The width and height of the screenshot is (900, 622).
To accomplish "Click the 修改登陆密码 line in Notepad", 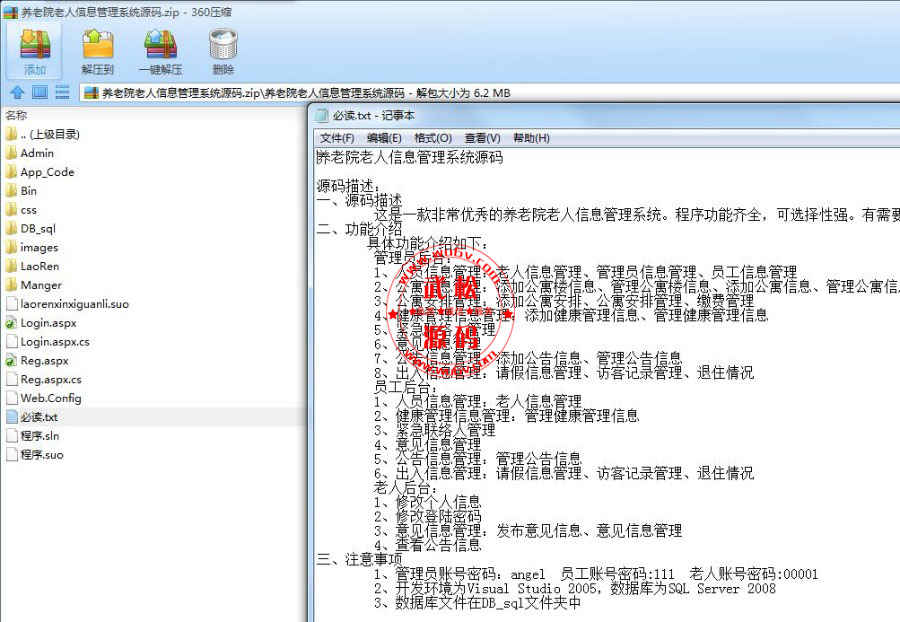I will 428,516.
